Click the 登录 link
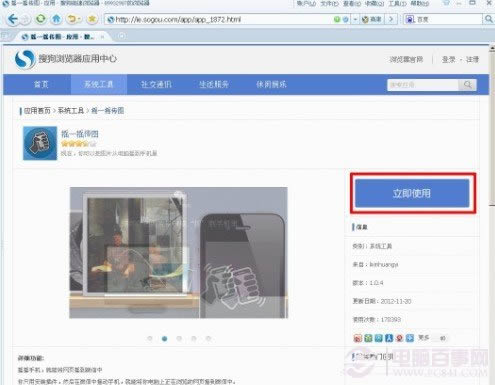 (x=449, y=59)
